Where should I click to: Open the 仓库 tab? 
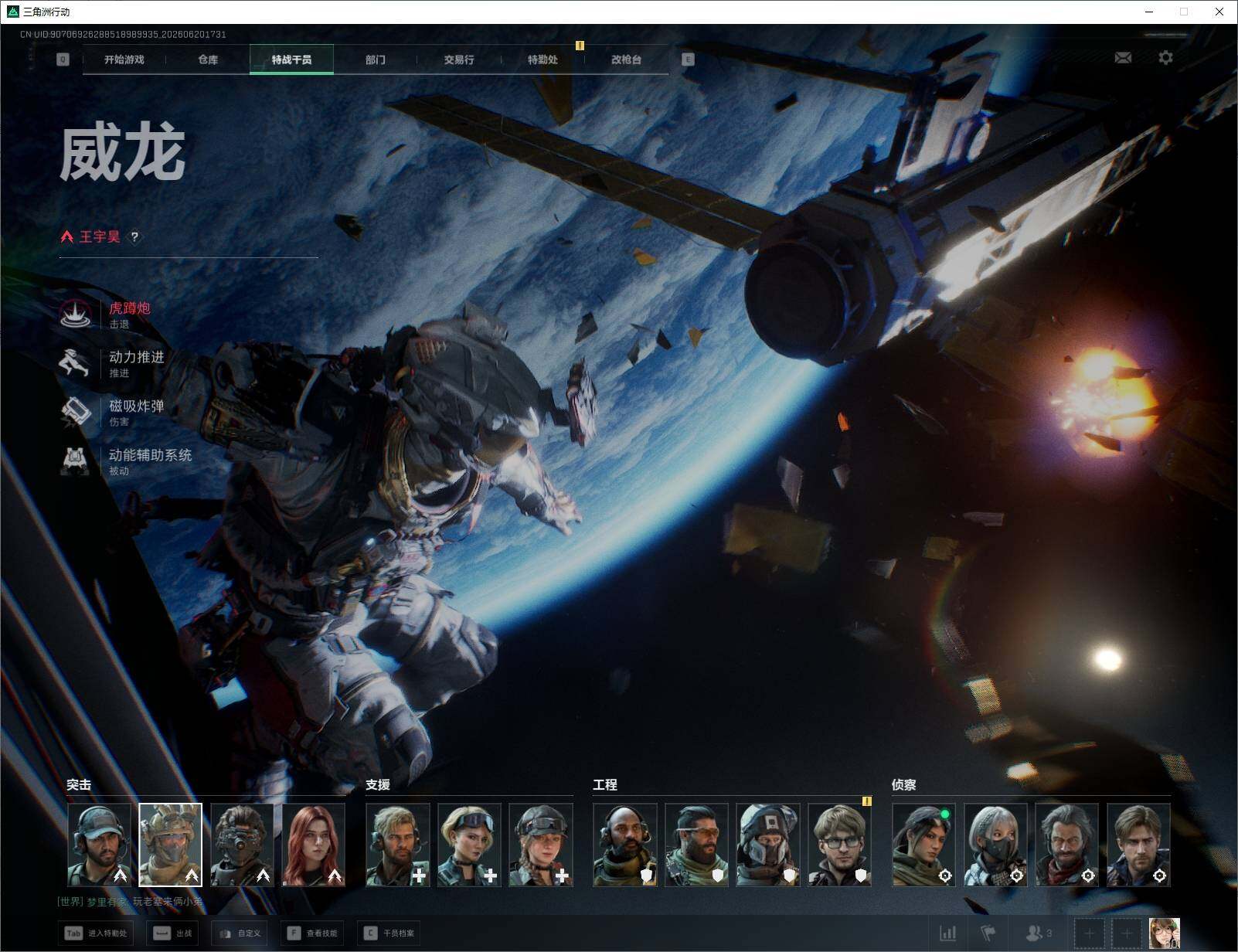tap(208, 59)
